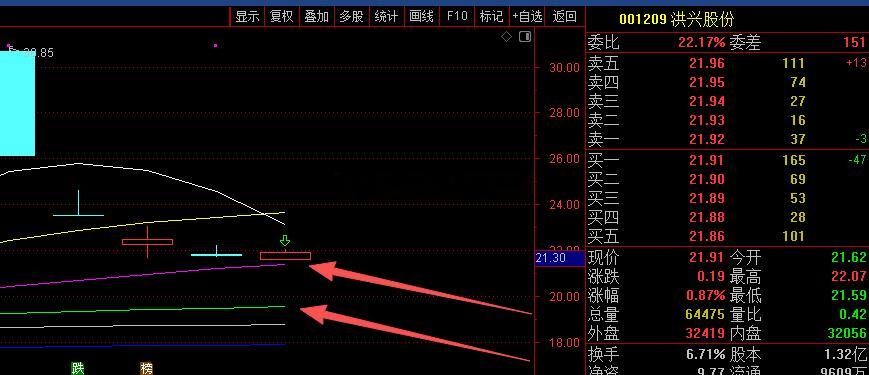Click stock title 001209 洪兴股份
The height and width of the screenshot is (375, 869).
(x=676, y=19)
